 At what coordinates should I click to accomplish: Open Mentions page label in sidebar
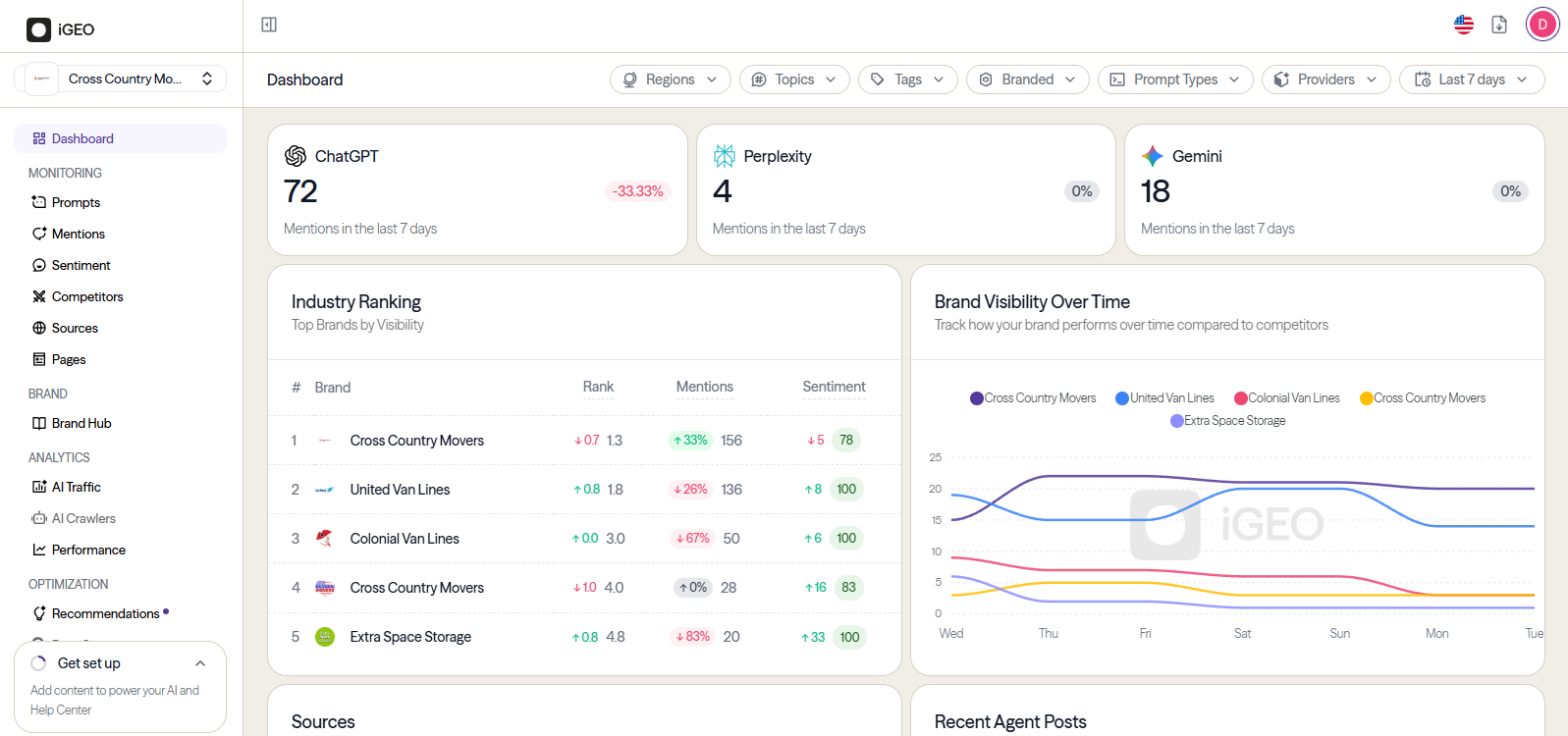(79, 234)
